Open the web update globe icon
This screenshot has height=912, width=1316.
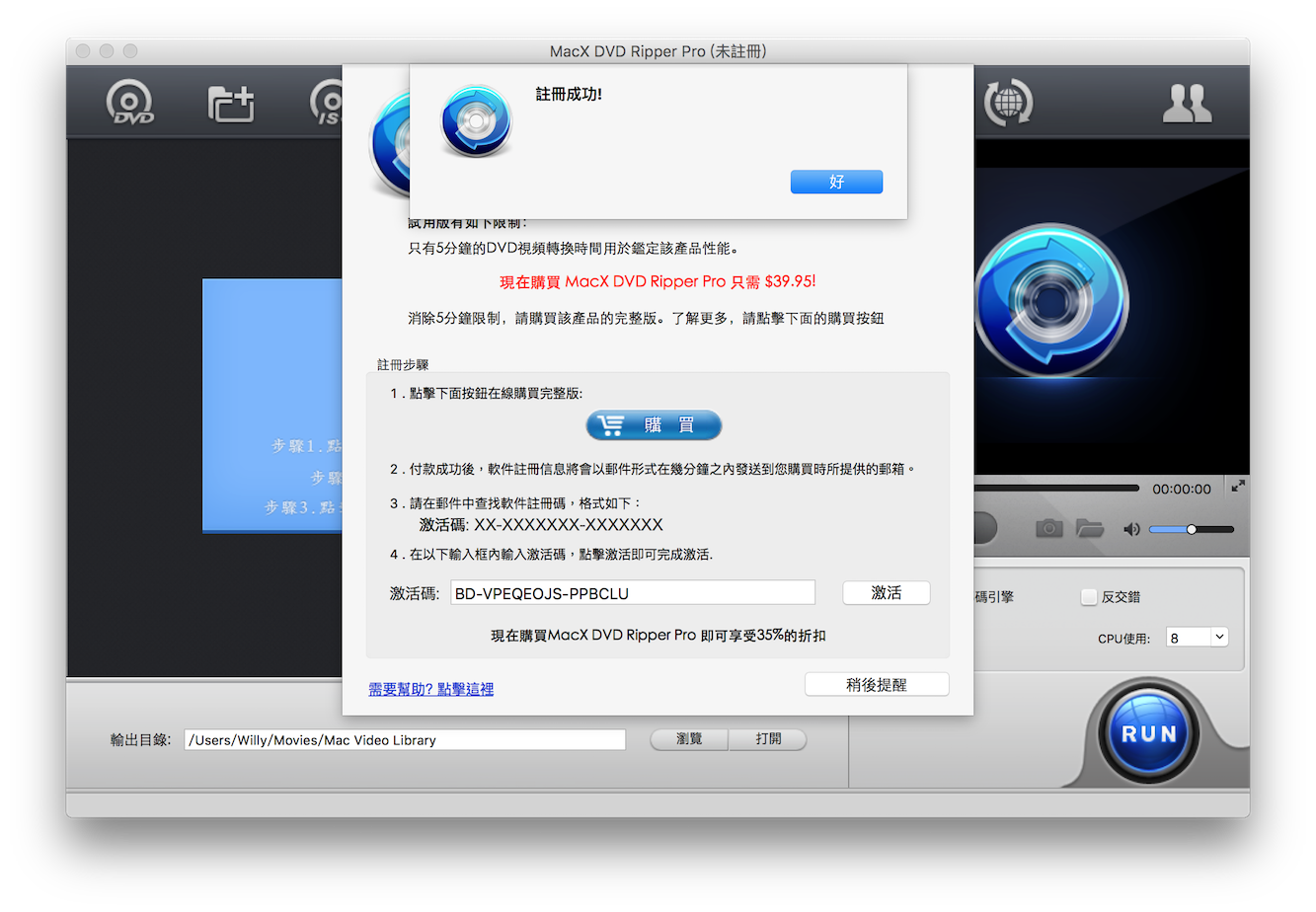[1008, 103]
